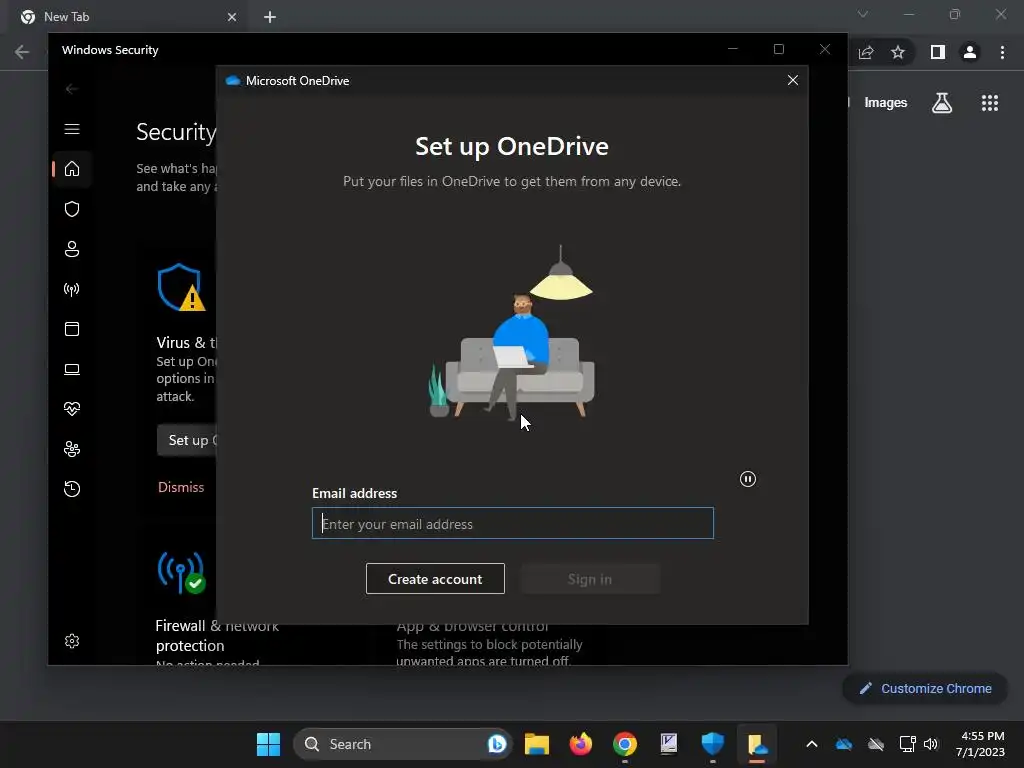
Task: Click the Virus & threat warning shield icon
Action: [181, 287]
